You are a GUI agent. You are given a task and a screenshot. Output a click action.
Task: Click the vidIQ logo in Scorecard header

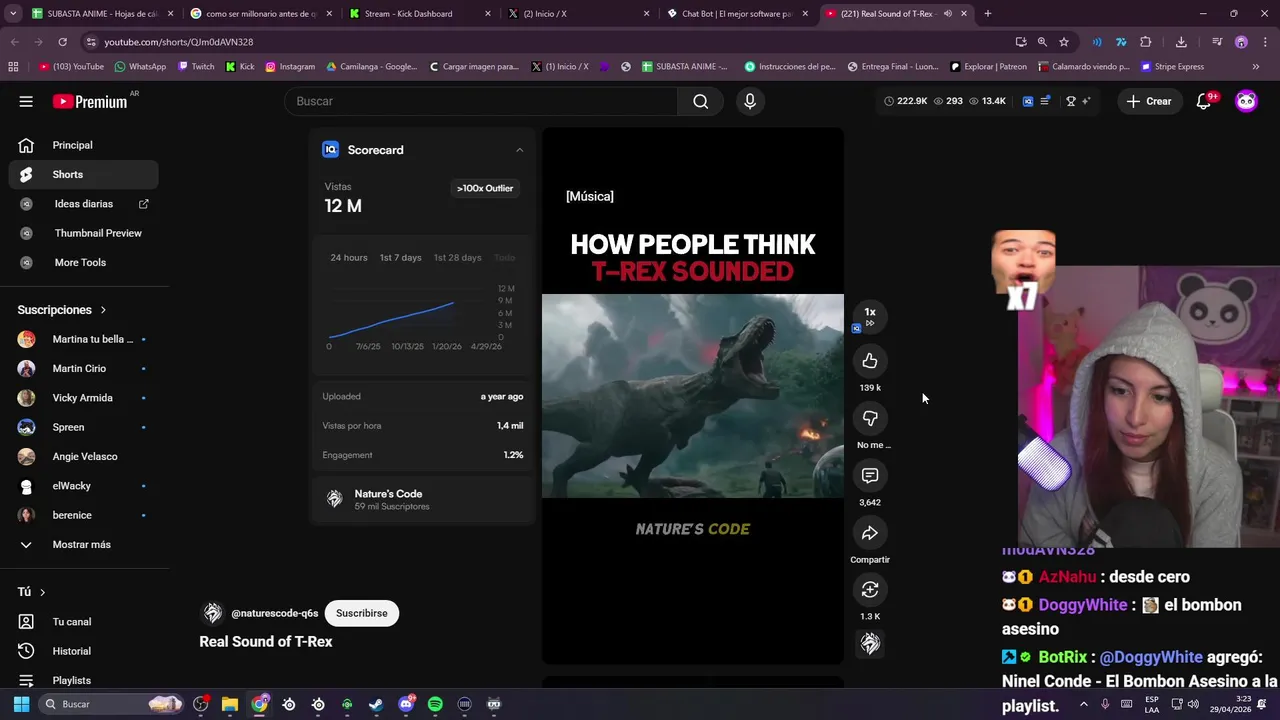tap(330, 150)
